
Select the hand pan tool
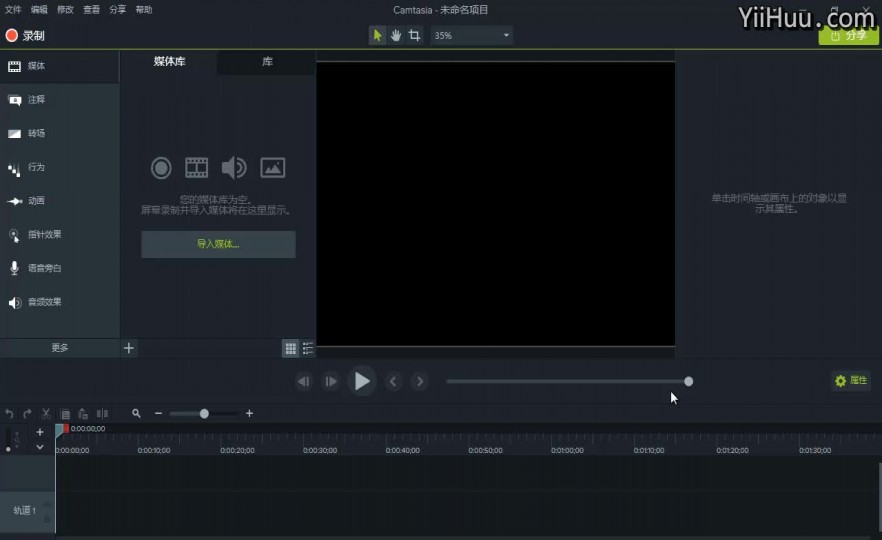(x=396, y=35)
